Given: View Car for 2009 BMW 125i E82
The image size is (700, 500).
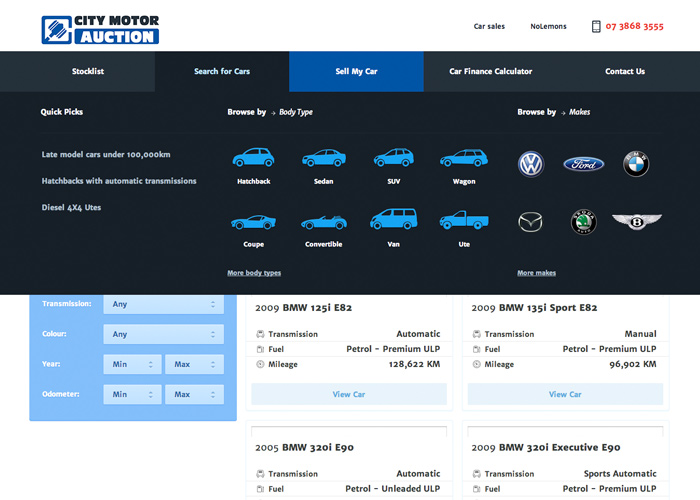Looking at the screenshot, I should click(349, 394).
